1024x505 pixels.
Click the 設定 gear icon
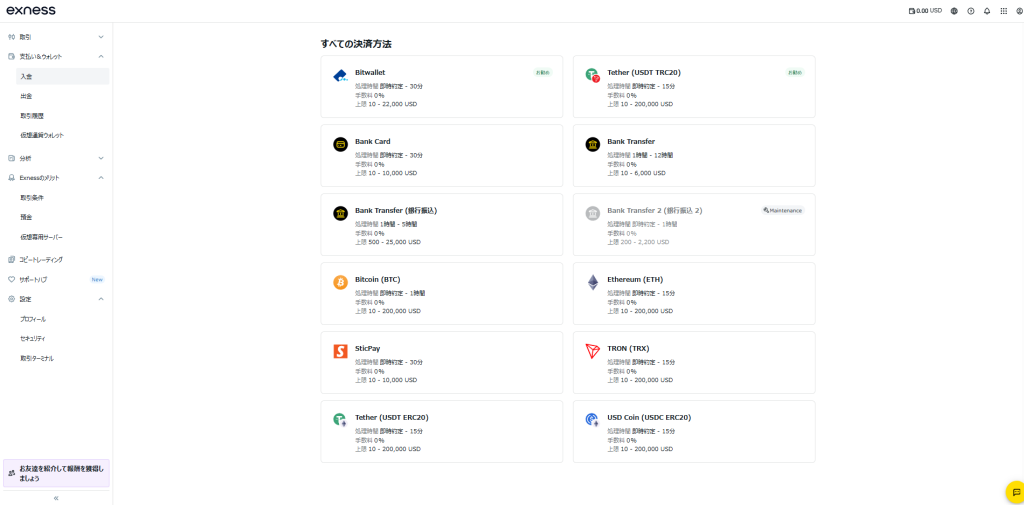(x=11, y=299)
